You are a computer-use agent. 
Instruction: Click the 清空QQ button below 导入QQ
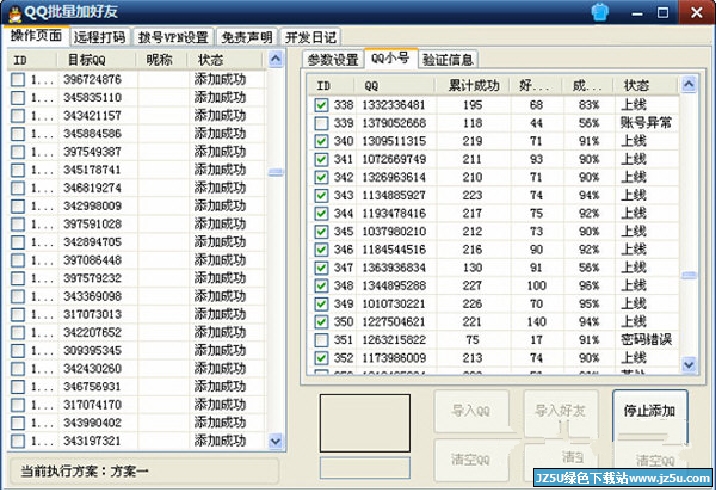coord(471,459)
